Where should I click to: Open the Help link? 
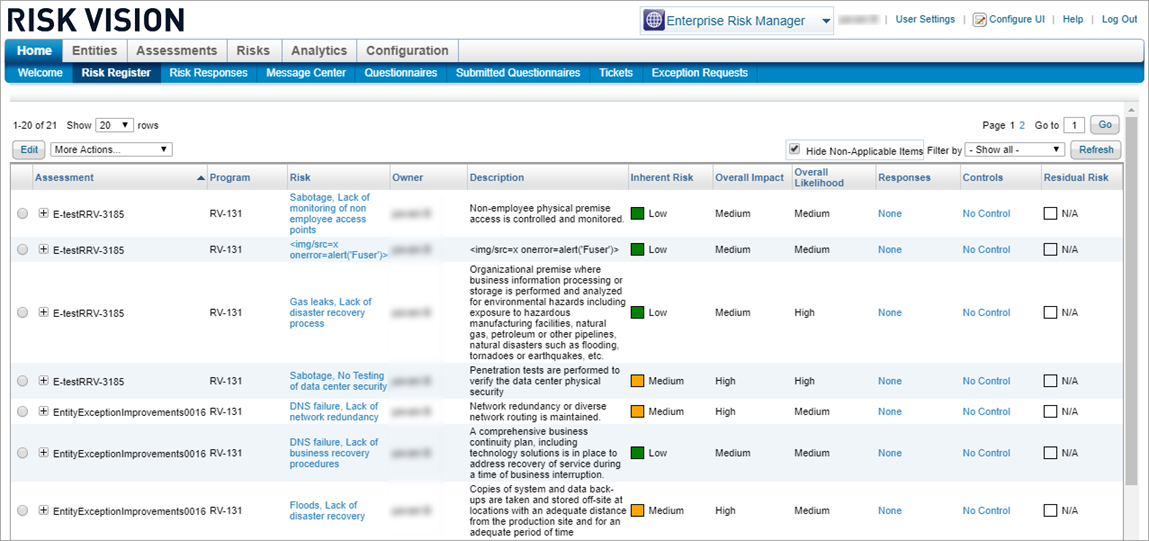pyautogui.click(x=1073, y=19)
